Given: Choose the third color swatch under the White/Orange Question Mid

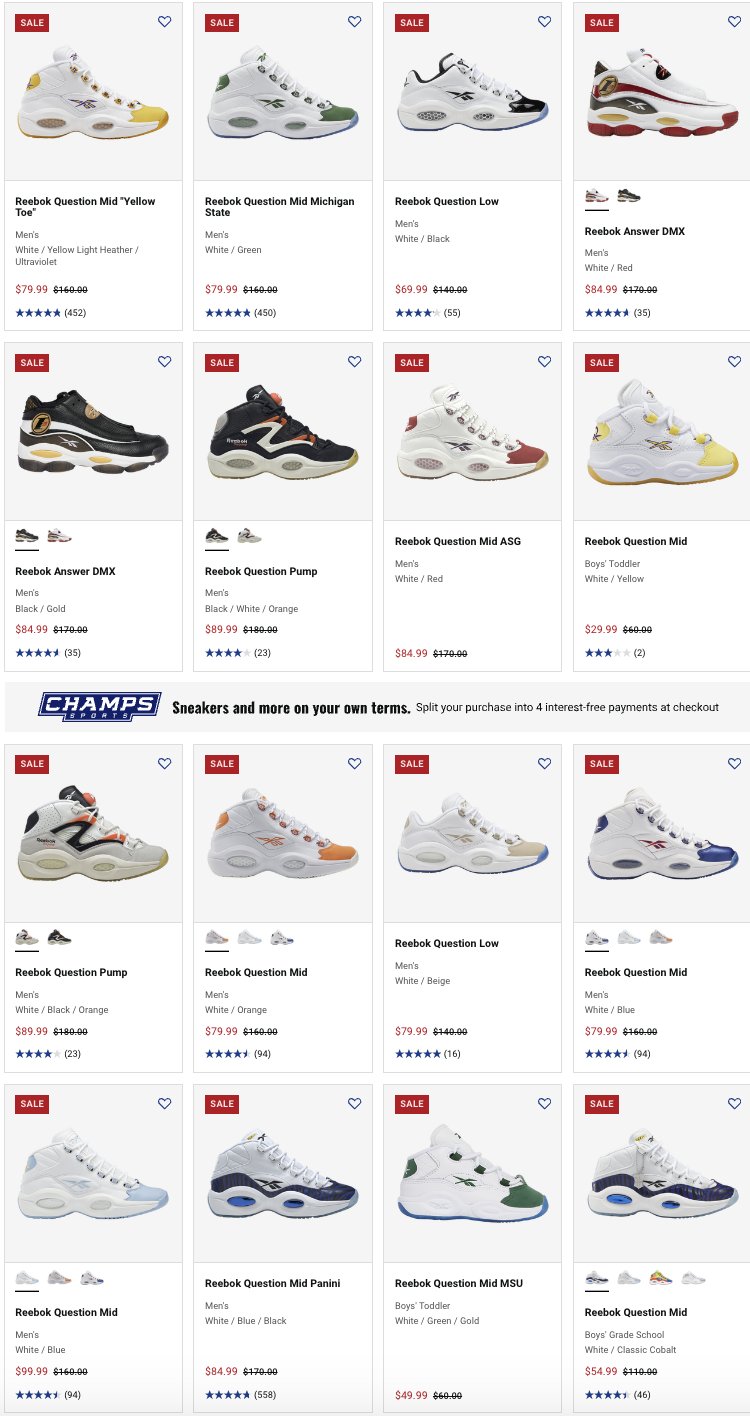Looking at the screenshot, I should coord(282,938).
